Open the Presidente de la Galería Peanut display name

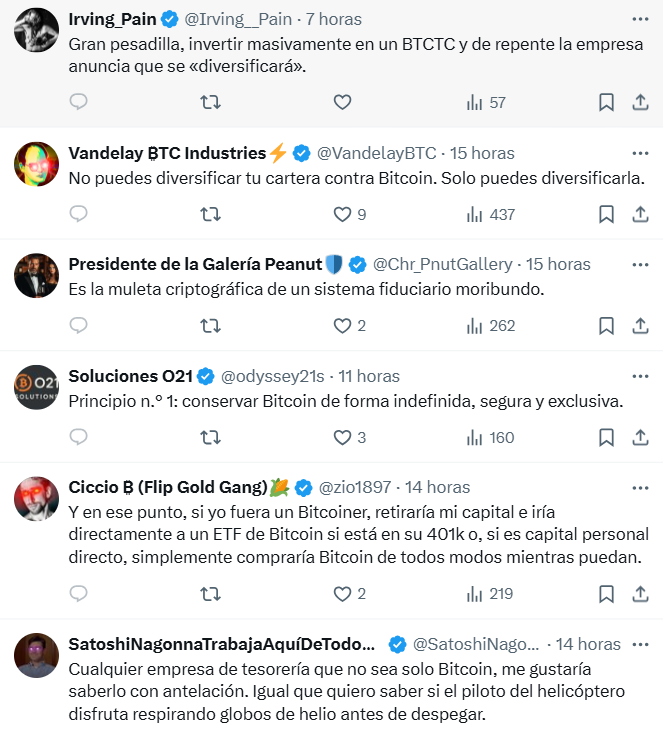click(x=195, y=264)
